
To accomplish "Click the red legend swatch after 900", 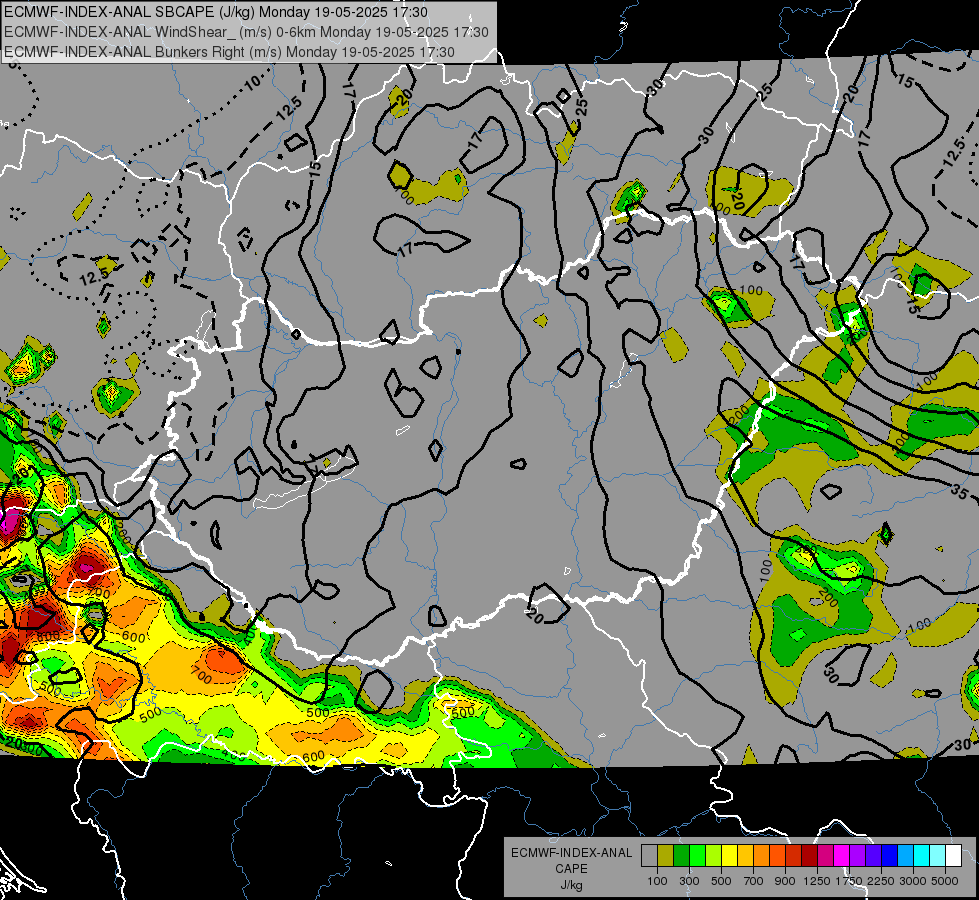I will pyautogui.click(x=794, y=856).
